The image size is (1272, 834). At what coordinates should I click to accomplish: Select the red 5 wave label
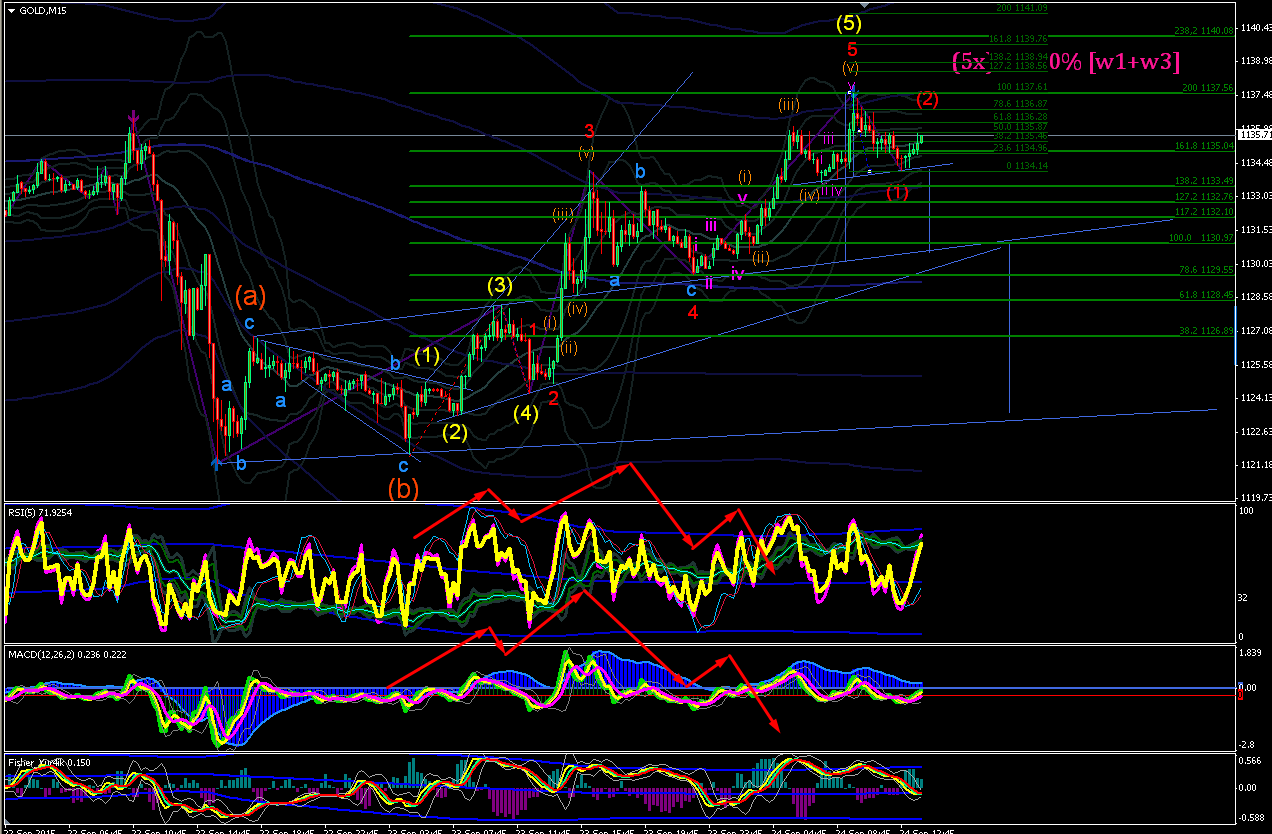852,49
